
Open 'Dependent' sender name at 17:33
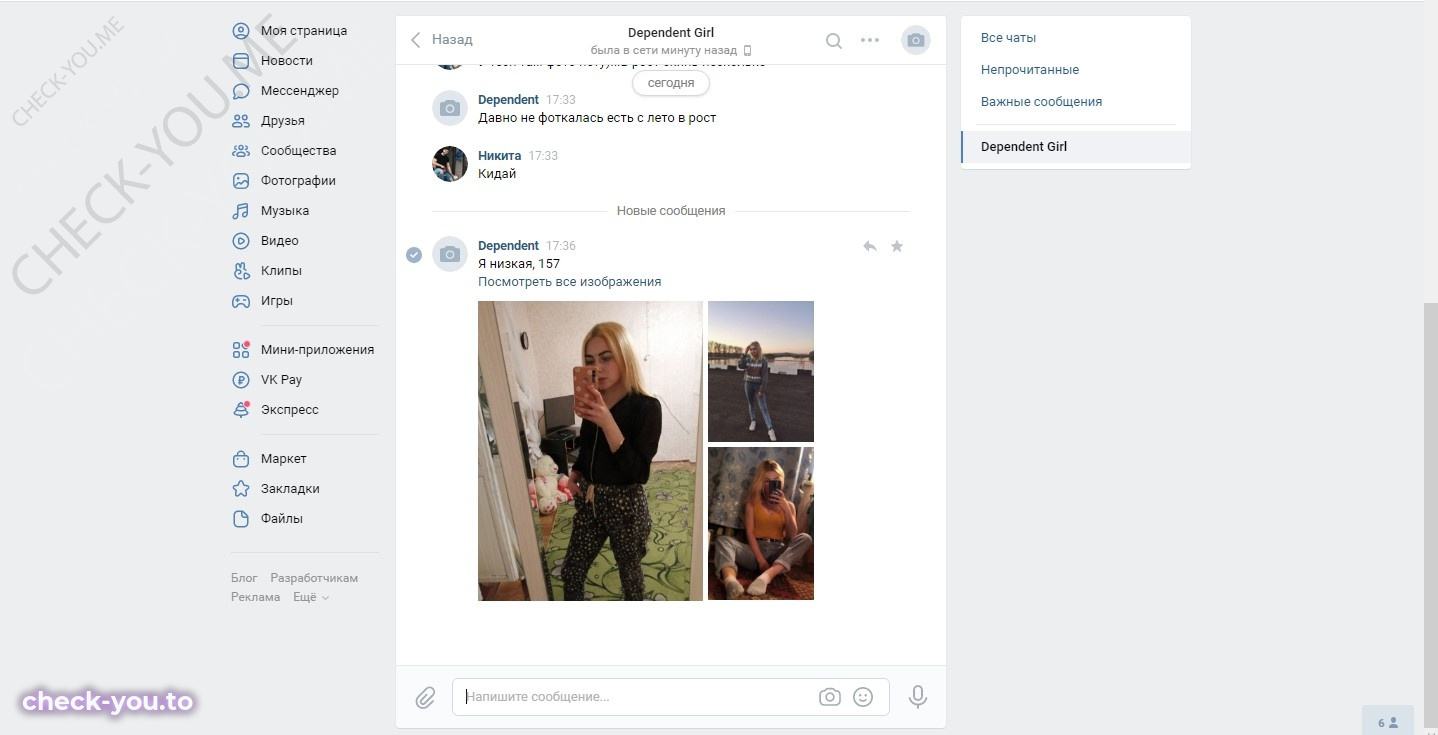click(508, 100)
